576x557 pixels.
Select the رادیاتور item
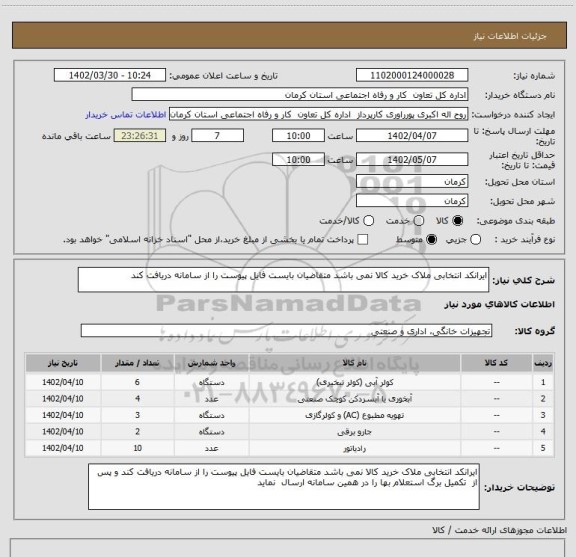354,449
